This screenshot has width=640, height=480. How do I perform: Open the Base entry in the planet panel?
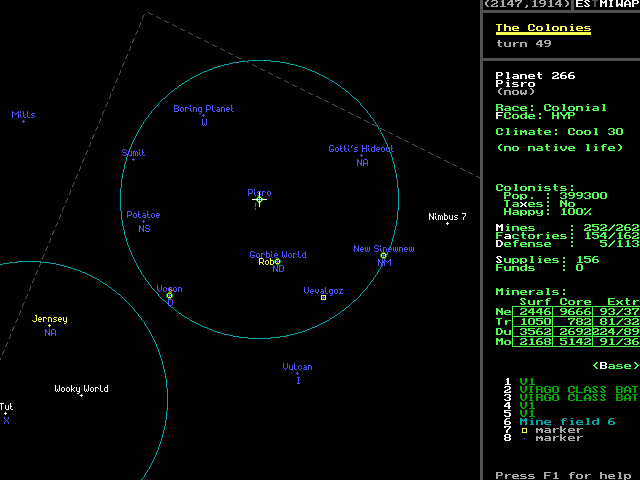[x=615, y=365]
